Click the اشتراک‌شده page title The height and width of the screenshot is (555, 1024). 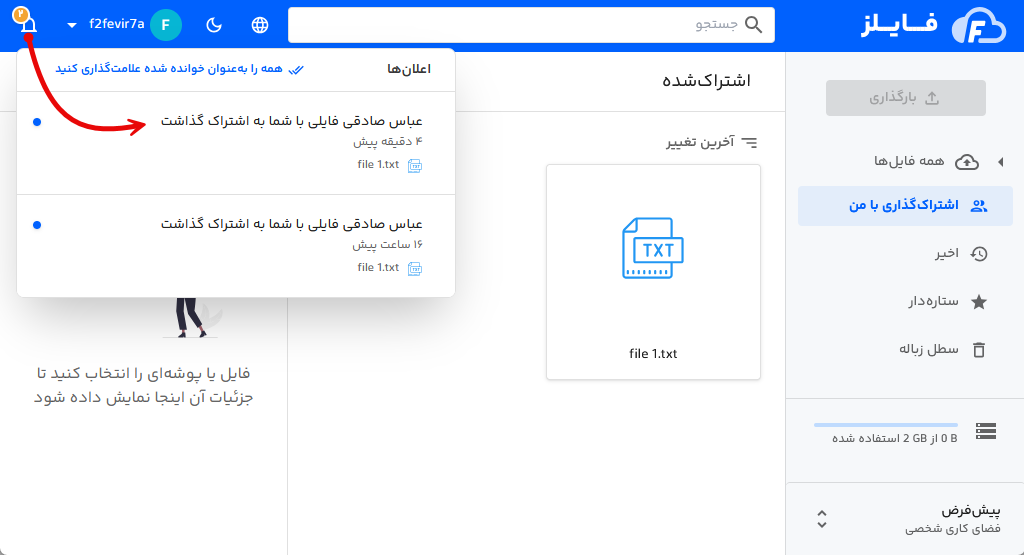pos(707,81)
